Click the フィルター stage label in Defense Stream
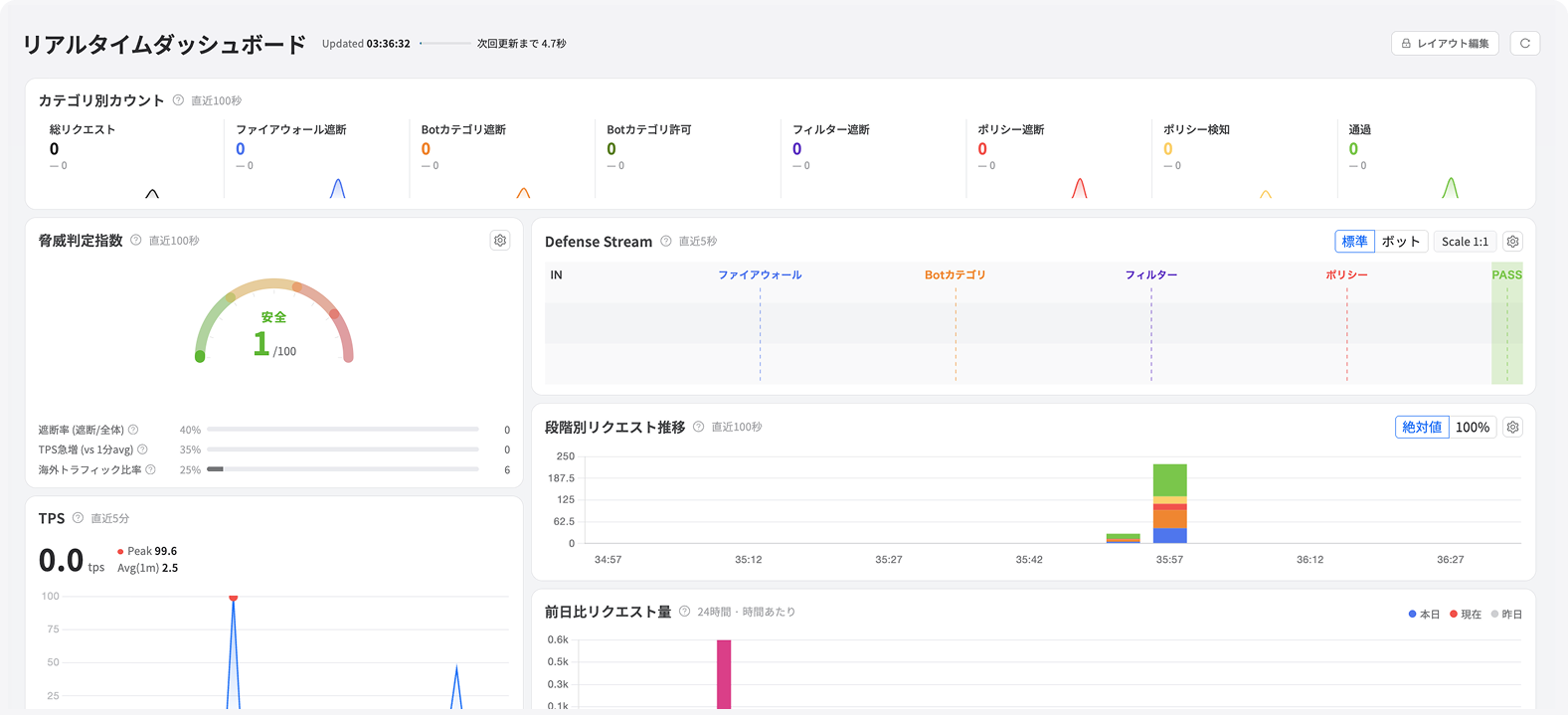The image size is (1568, 715). (1151, 274)
